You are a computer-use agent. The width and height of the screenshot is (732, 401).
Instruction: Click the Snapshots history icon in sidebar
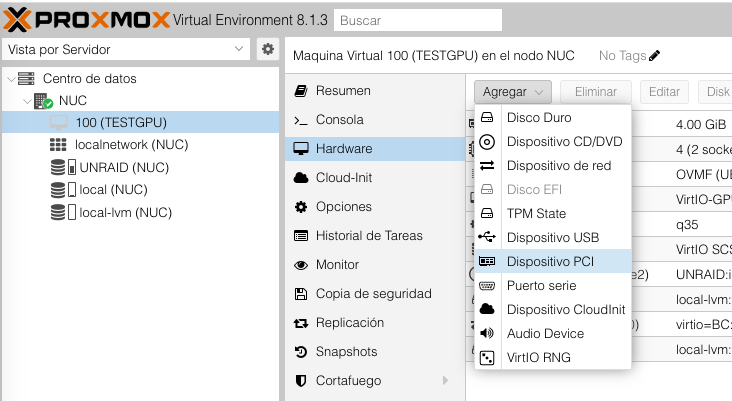pos(300,352)
